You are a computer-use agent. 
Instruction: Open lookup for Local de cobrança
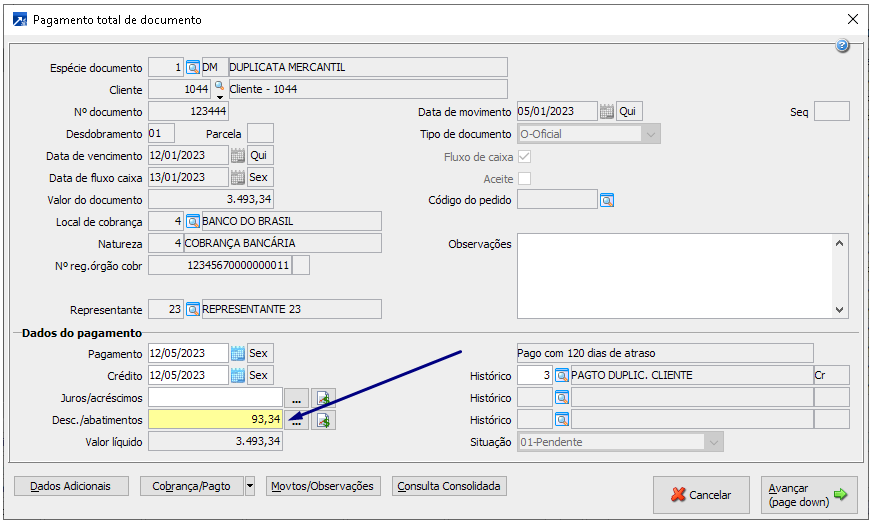[x=193, y=221]
